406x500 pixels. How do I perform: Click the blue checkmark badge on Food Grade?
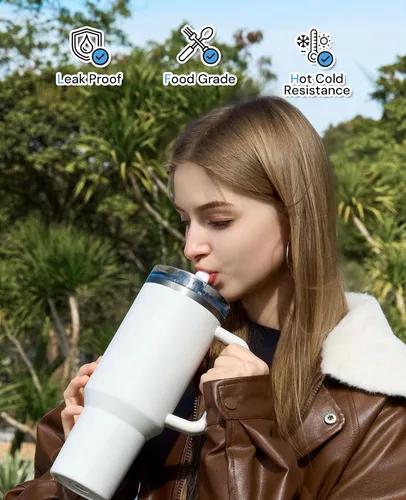click(x=211, y=57)
